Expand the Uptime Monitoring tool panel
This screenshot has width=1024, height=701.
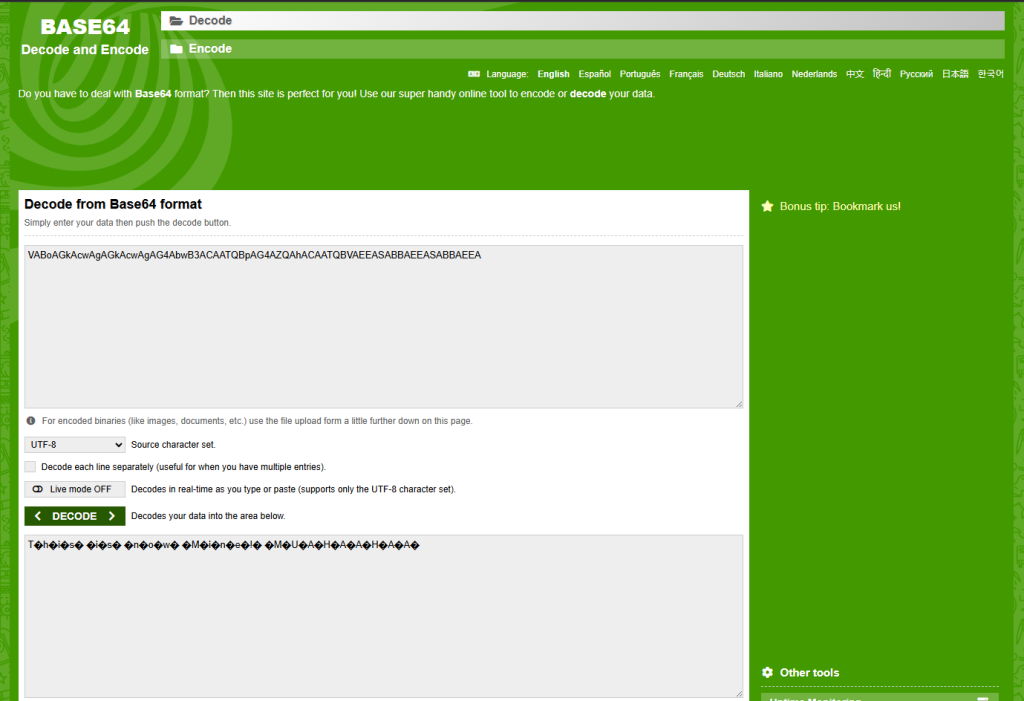click(982, 698)
